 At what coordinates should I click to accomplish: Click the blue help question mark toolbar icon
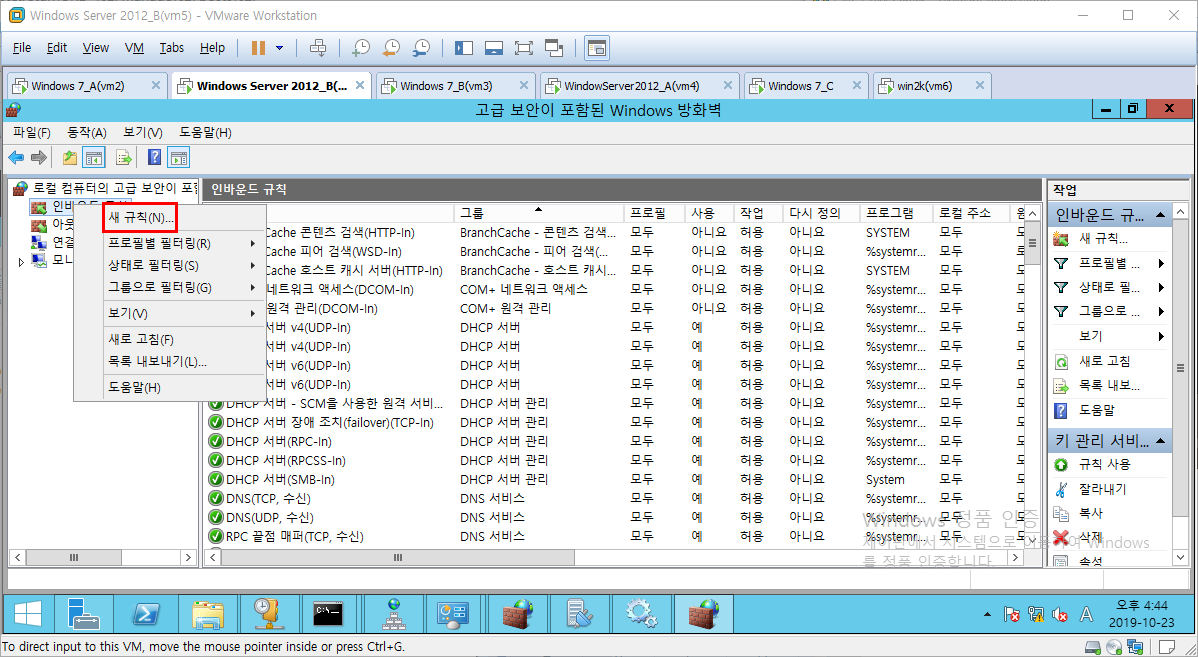click(x=154, y=157)
